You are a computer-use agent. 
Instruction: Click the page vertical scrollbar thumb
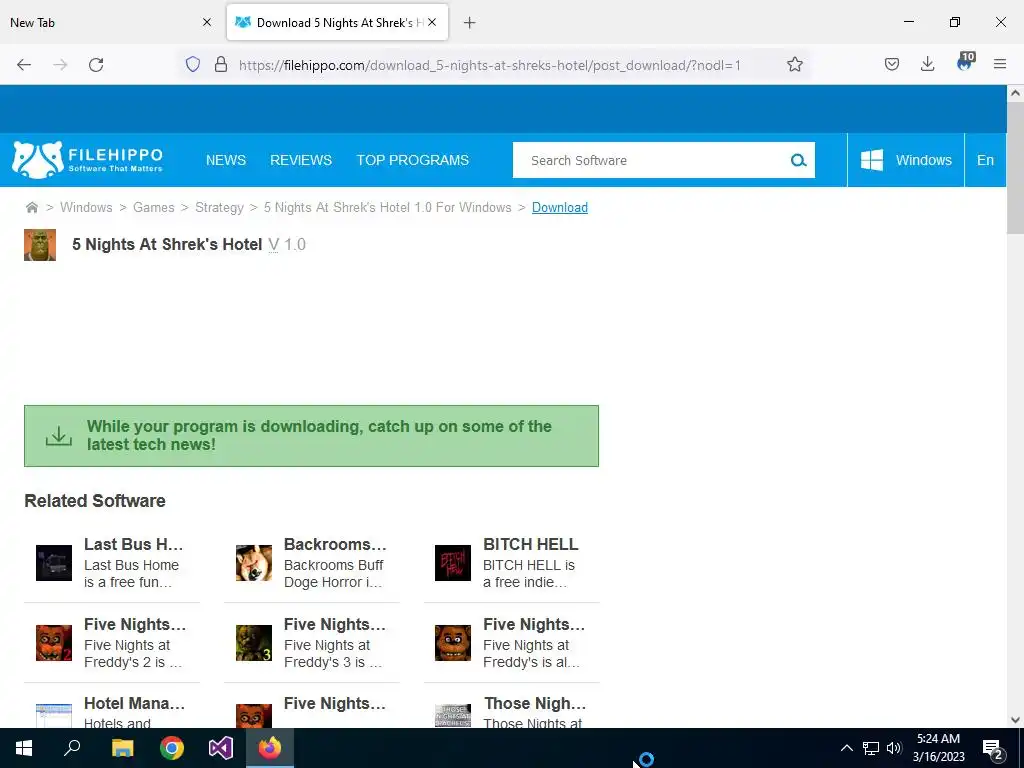click(x=1015, y=168)
